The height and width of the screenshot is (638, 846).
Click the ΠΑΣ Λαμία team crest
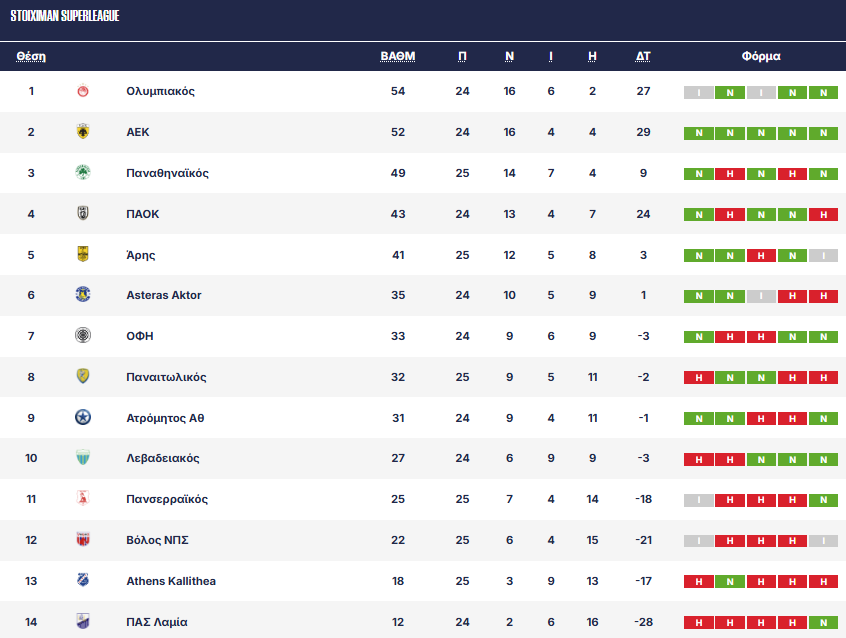pyautogui.click(x=83, y=622)
